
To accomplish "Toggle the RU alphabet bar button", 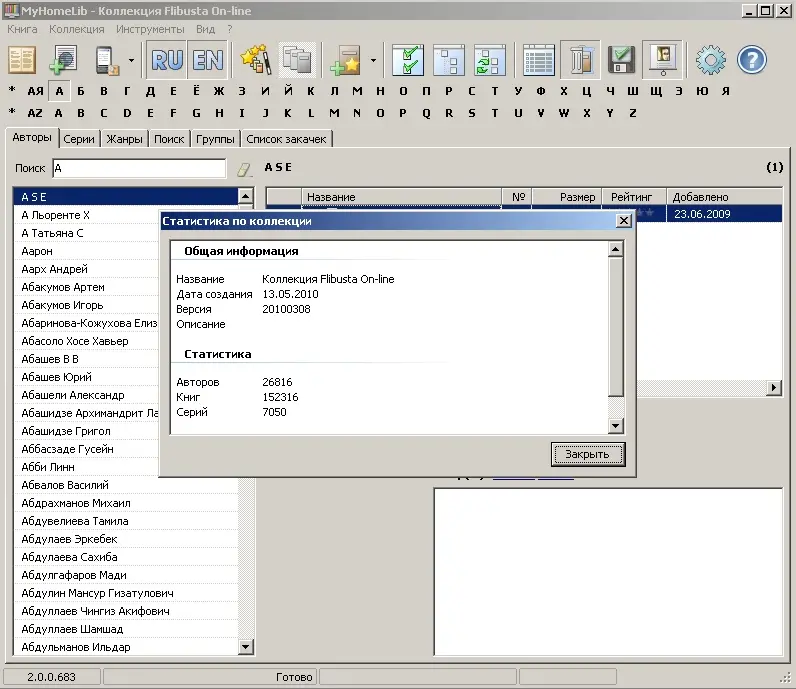I will tap(167, 60).
